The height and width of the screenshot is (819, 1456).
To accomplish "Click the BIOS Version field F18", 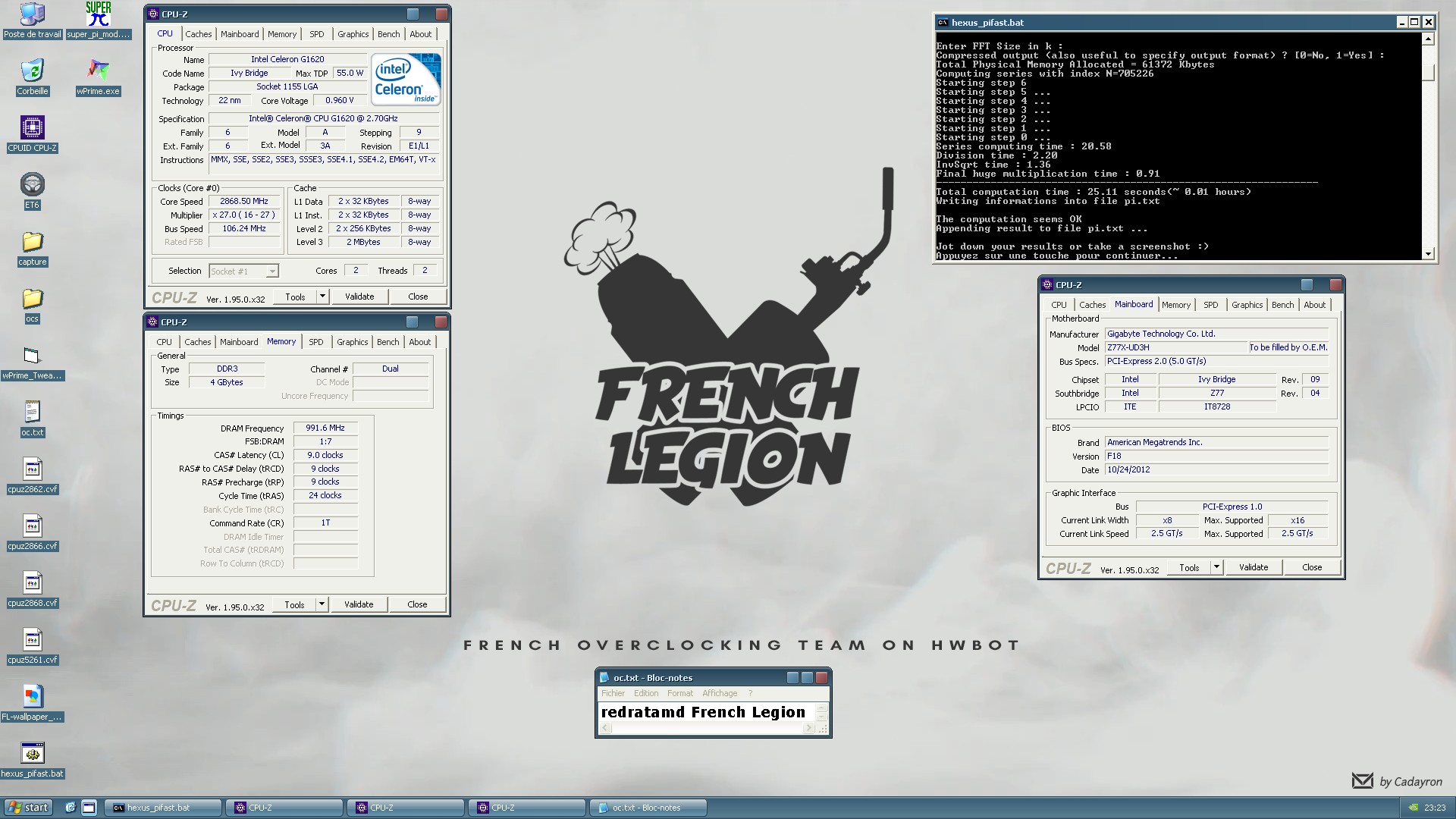I will tap(1216, 457).
